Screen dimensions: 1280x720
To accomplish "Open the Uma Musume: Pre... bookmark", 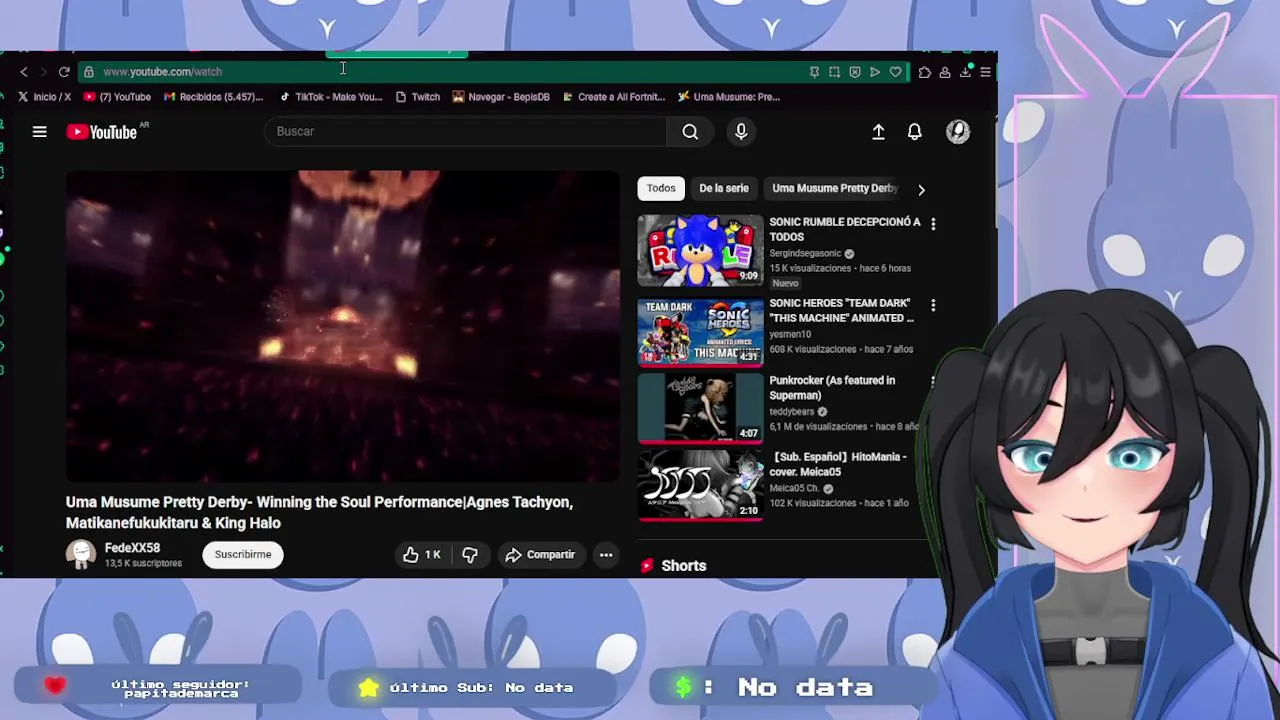I will 729,97.
